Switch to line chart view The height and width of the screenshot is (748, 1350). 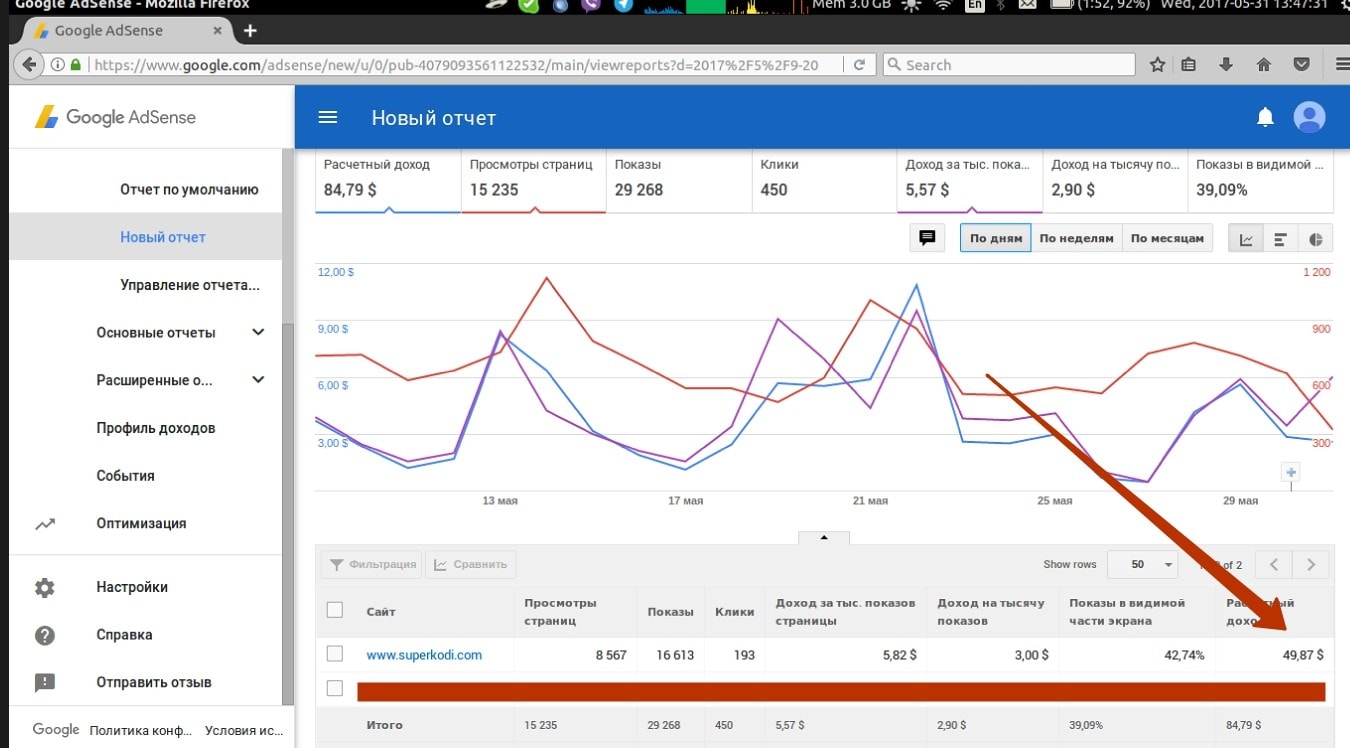pyautogui.click(x=1246, y=239)
